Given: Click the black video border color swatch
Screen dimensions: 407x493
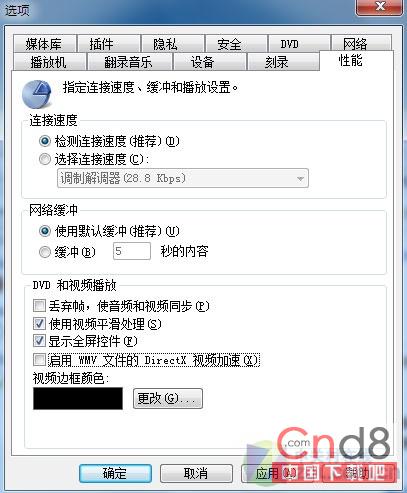Looking at the screenshot, I should (x=78, y=398).
